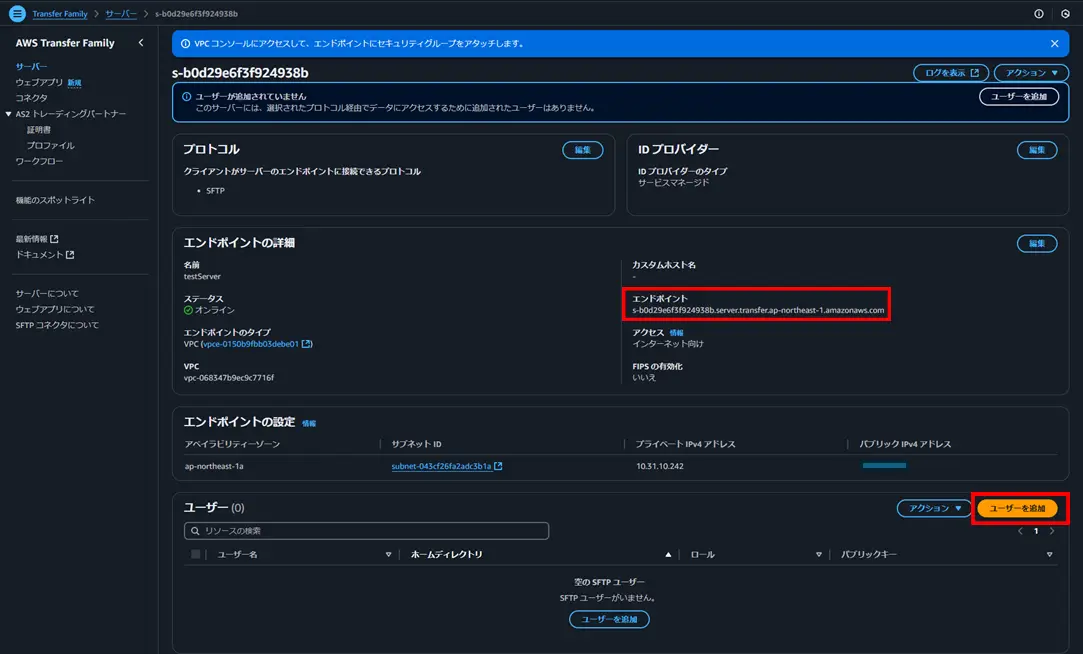The height and width of the screenshot is (654, 1083).
Task: Sort by ホームディレクトリ ascending arrow
Action: [668, 555]
